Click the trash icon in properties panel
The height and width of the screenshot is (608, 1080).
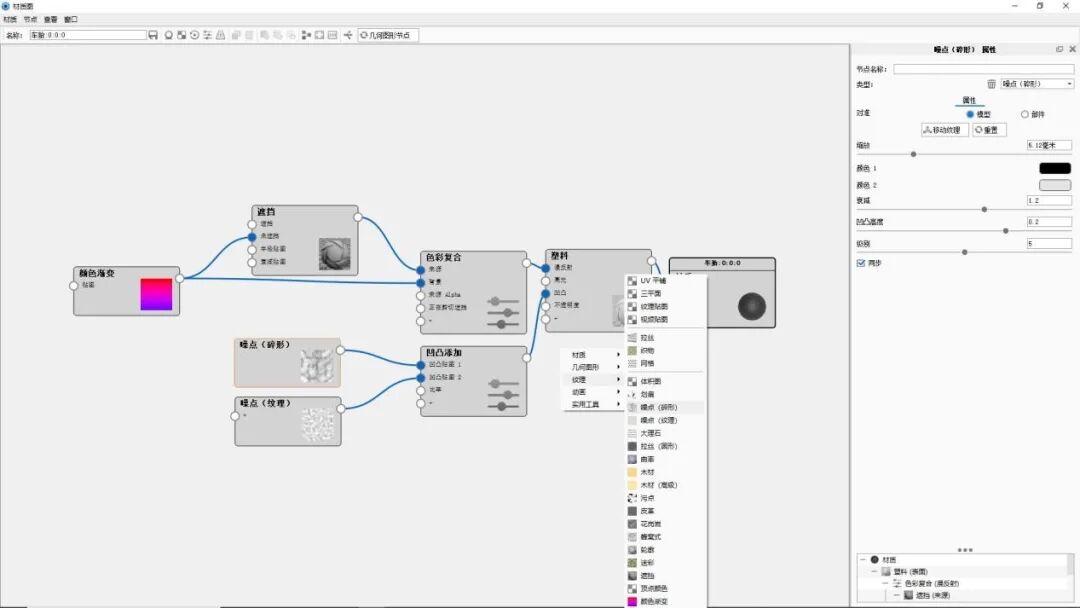pyautogui.click(x=990, y=84)
